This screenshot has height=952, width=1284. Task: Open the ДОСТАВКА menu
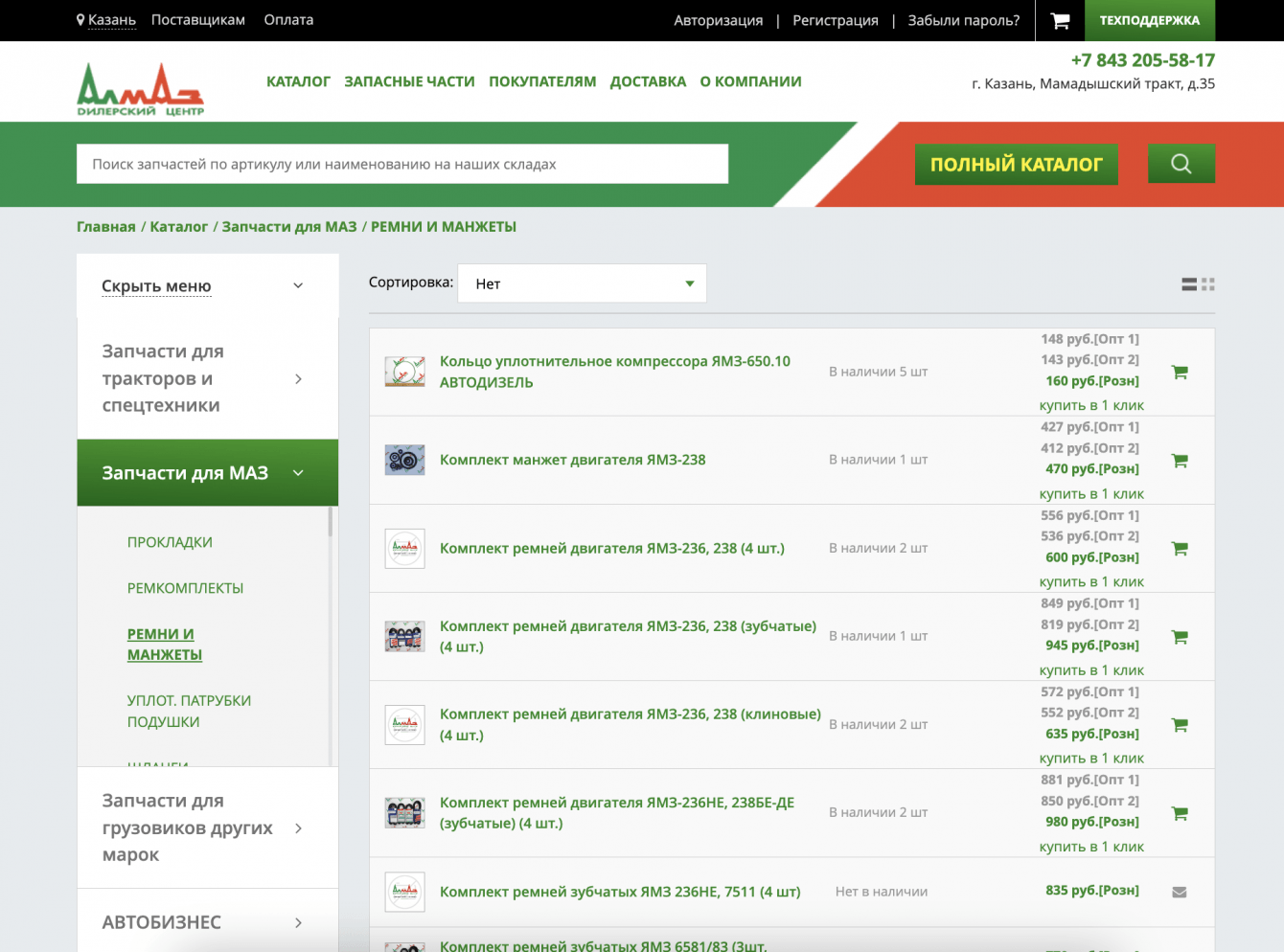coord(648,81)
